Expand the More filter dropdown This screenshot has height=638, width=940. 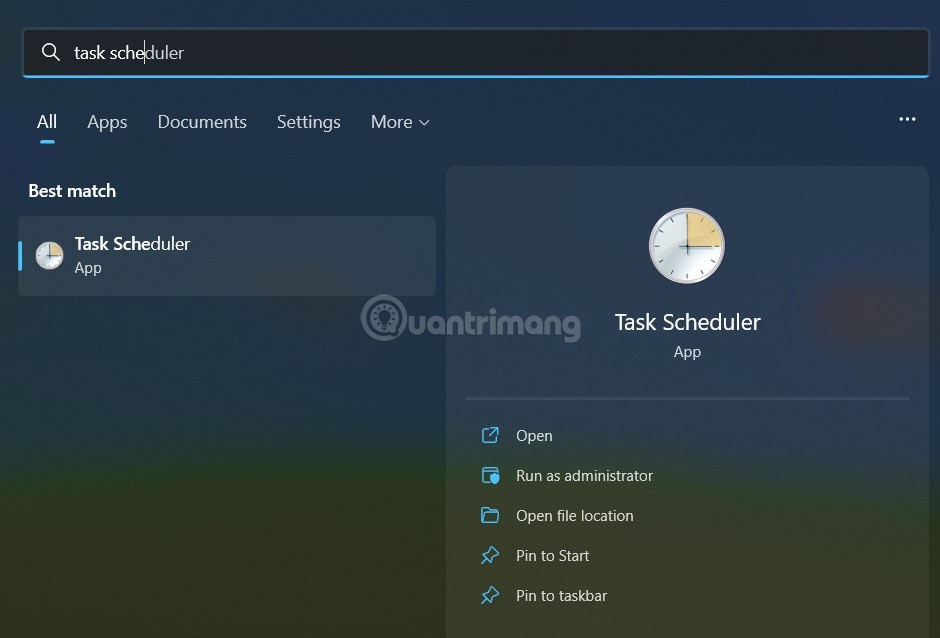[x=399, y=122]
